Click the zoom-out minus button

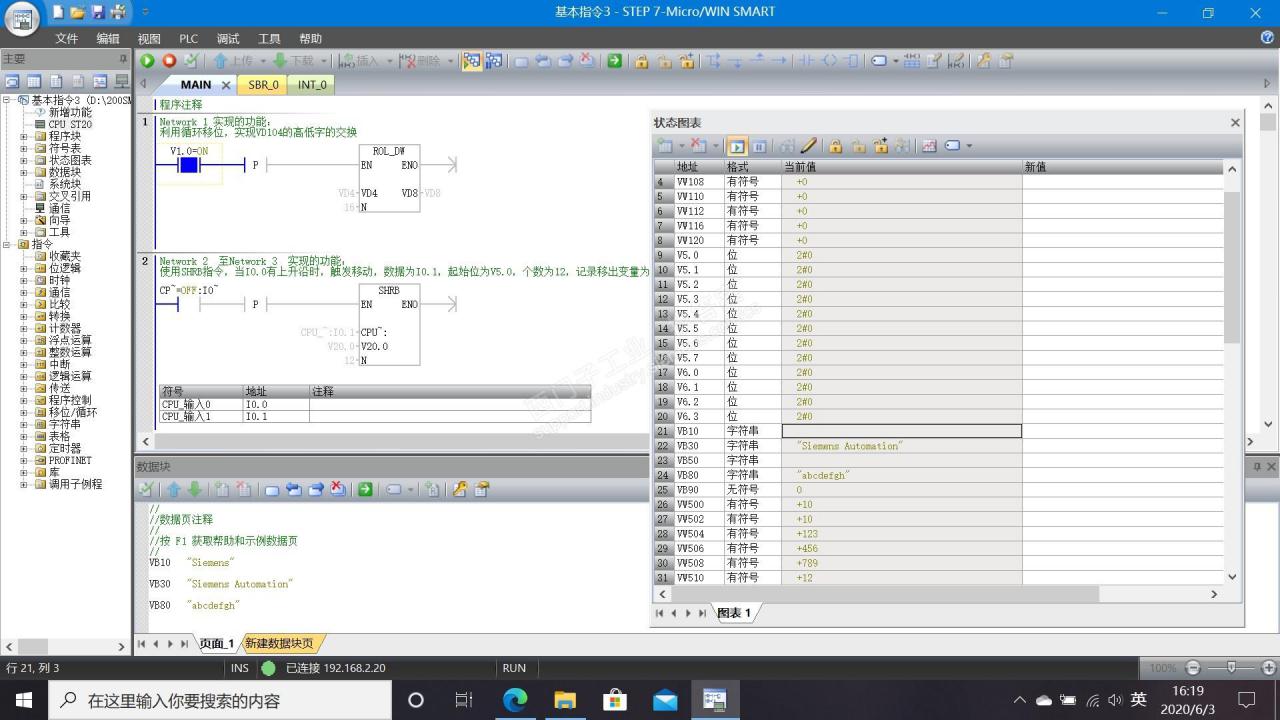pyautogui.click(x=1192, y=667)
